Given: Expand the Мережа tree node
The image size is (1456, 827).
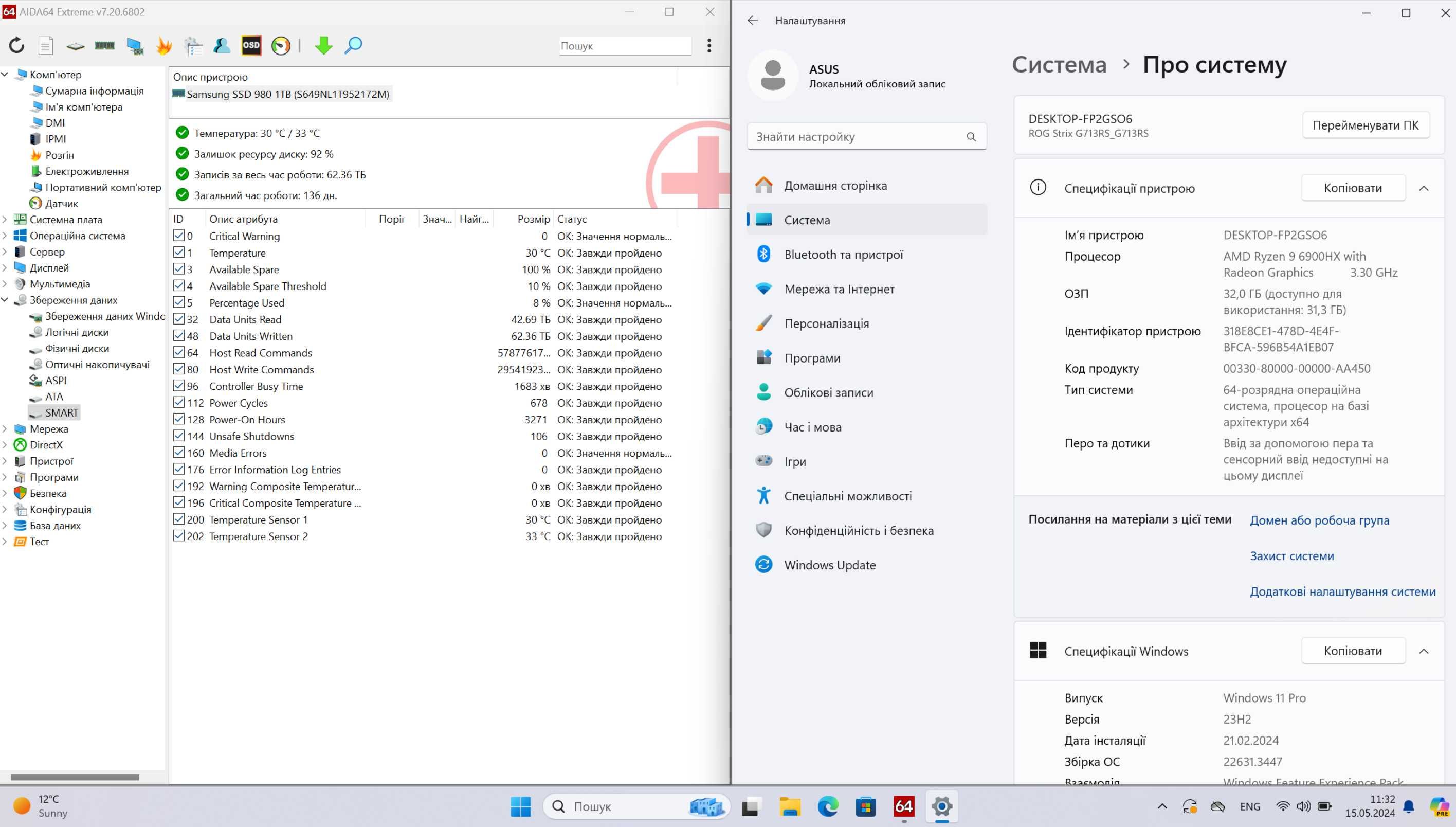Looking at the screenshot, I should click(5, 429).
